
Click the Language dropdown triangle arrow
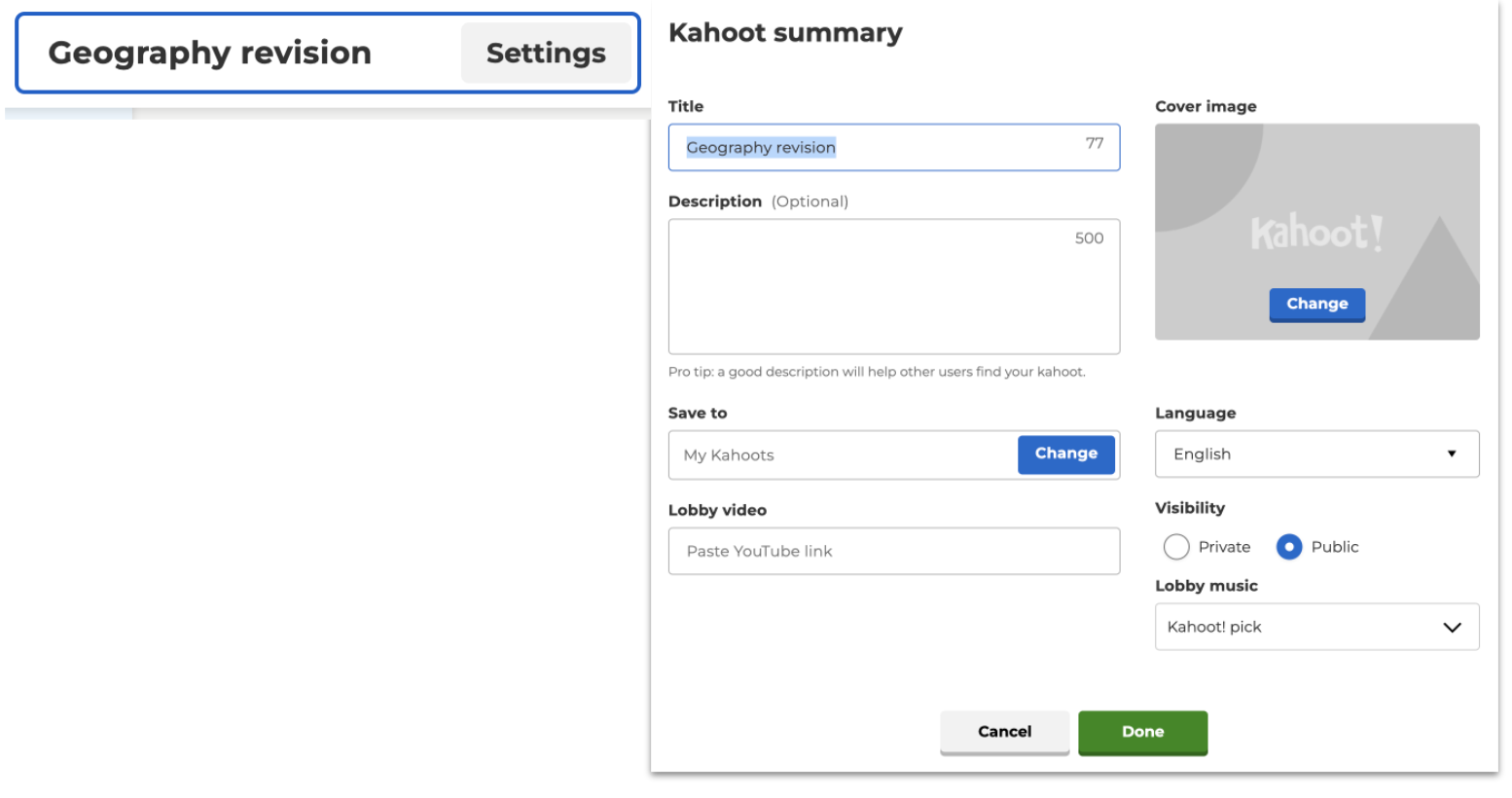point(1452,453)
